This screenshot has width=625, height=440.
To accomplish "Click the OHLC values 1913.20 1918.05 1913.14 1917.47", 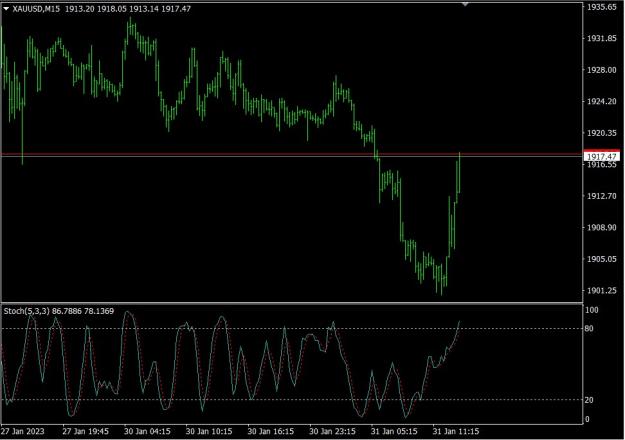I will (x=128, y=9).
